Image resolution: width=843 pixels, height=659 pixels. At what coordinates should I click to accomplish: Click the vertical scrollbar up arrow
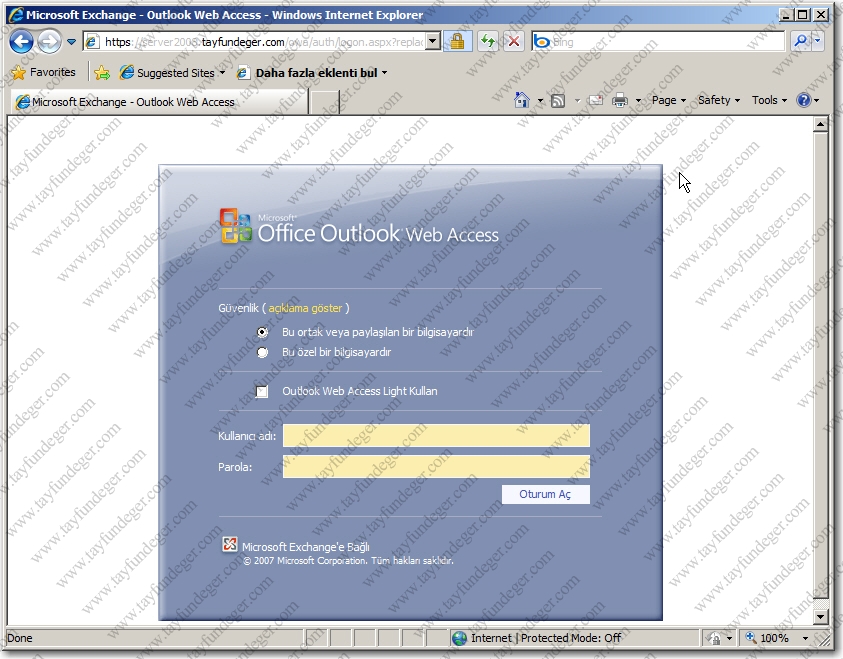(820, 125)
